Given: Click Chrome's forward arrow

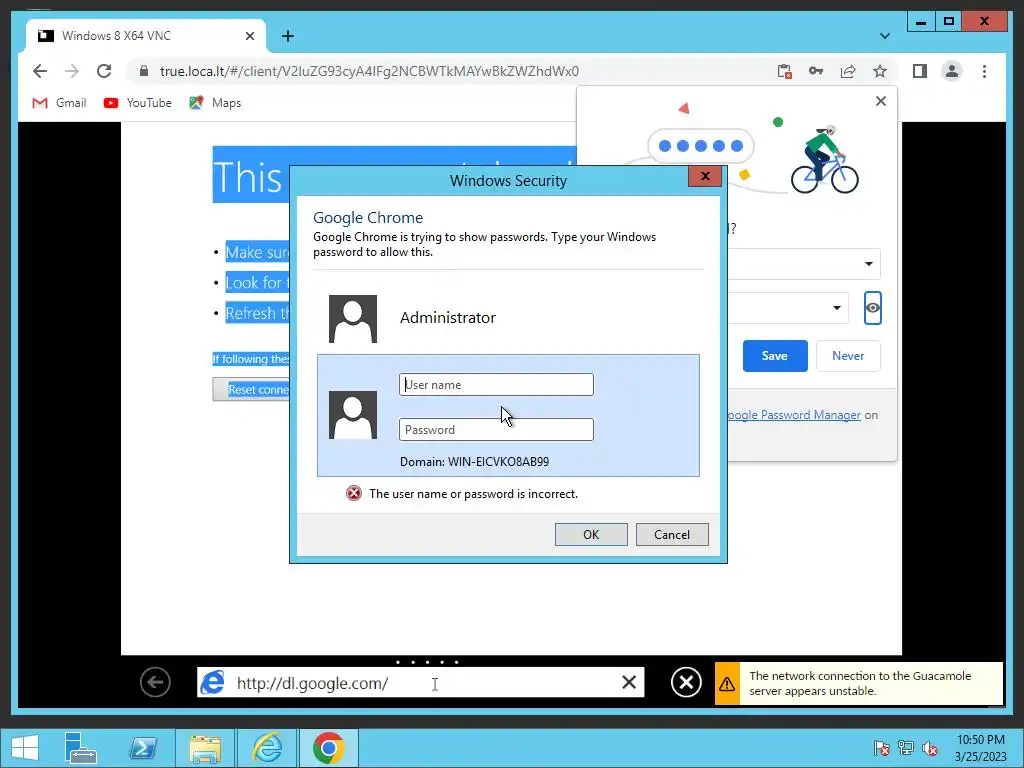Looking at the screenshot, I should [x=72, y=71].
